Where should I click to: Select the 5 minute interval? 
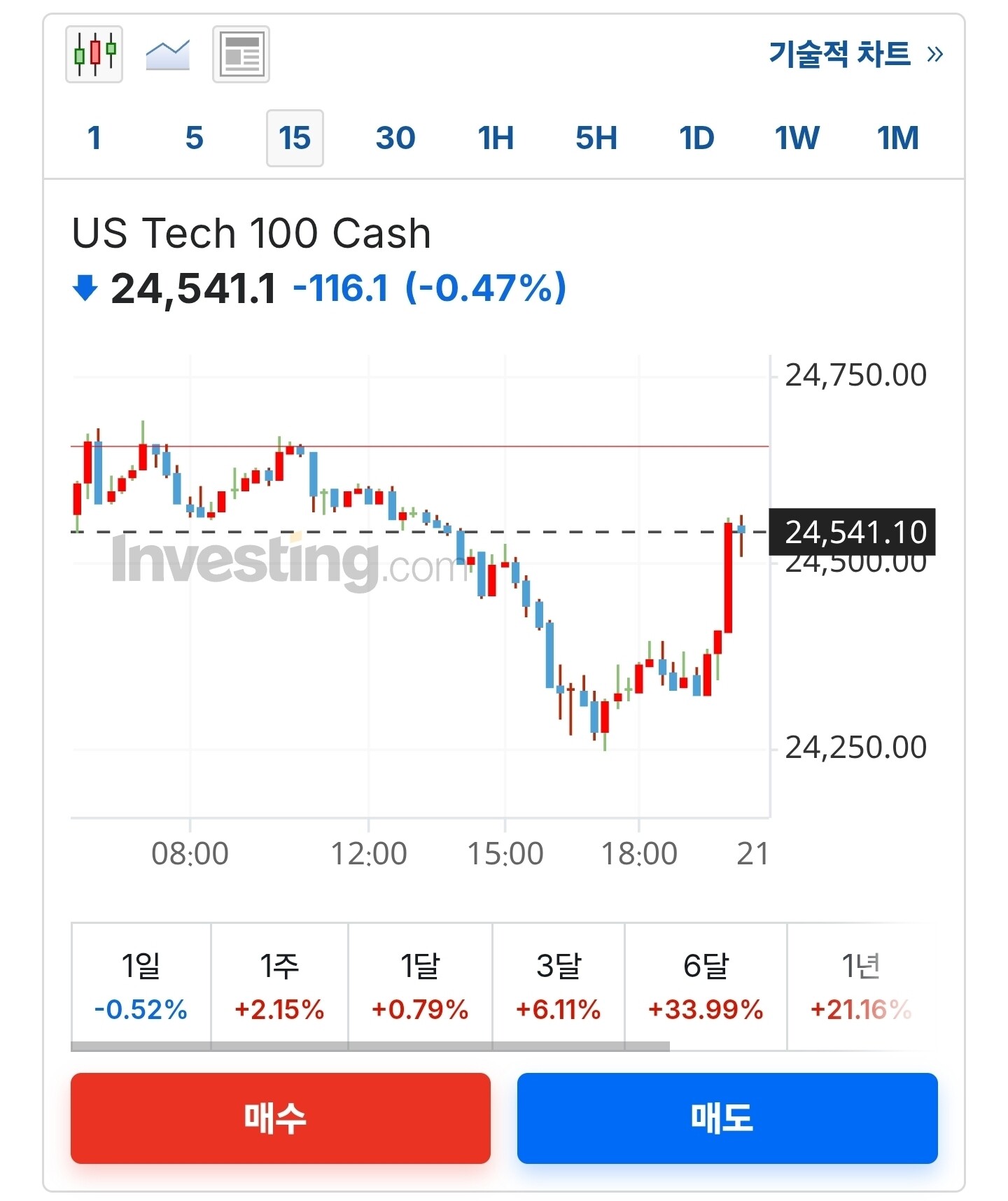(194, 138)
